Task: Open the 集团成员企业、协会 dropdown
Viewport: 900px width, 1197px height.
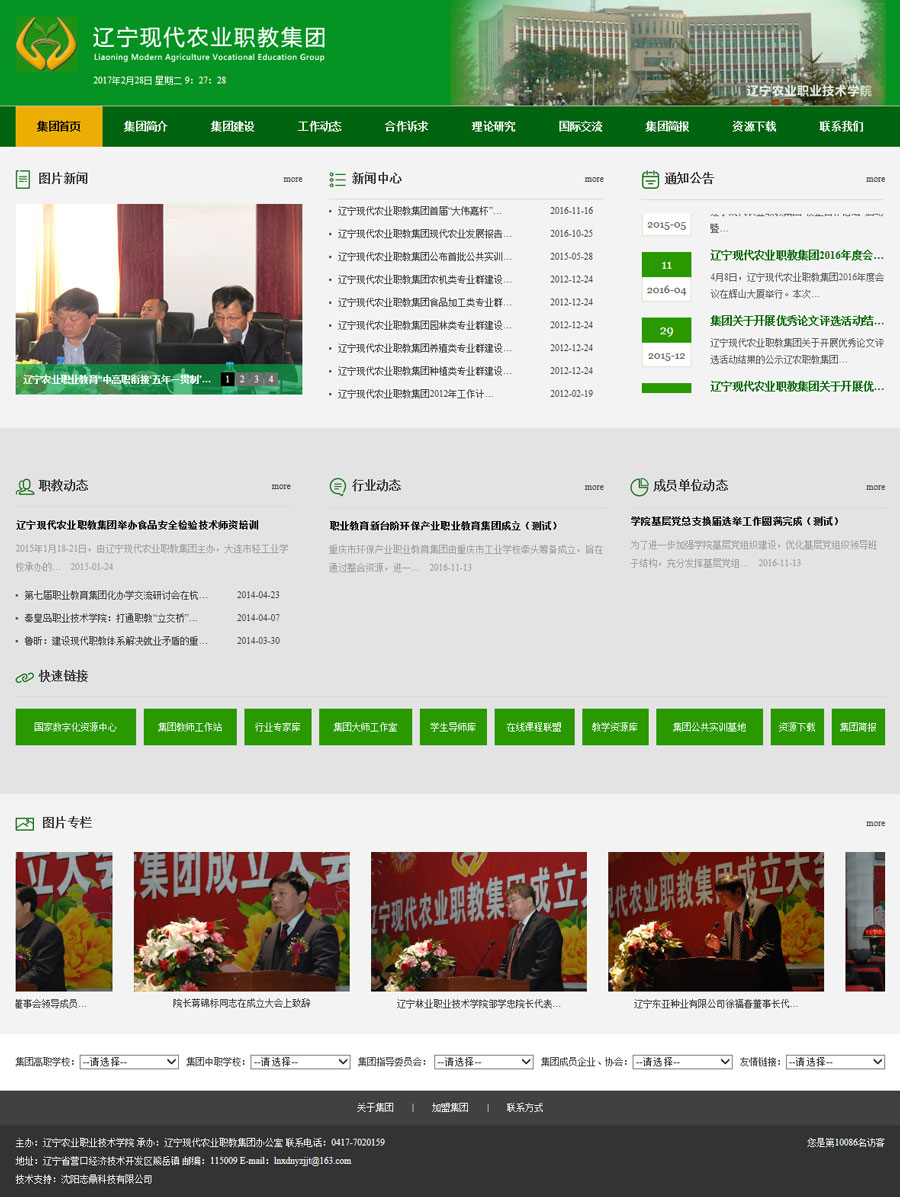Action: (x=682, y=1061)
